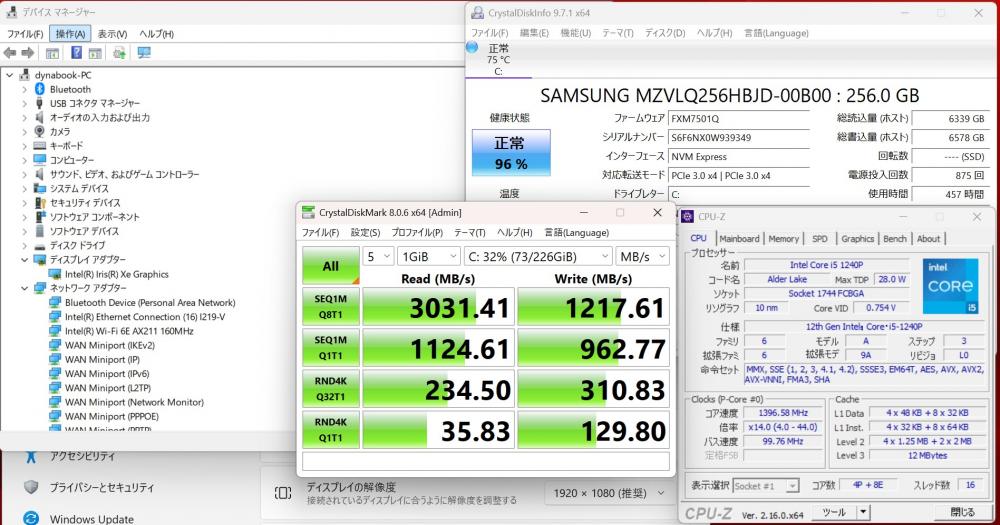1000x525 pixels.
Task: Switch to the Graphics tab in CPU-Z
Action: click(857, 239)
